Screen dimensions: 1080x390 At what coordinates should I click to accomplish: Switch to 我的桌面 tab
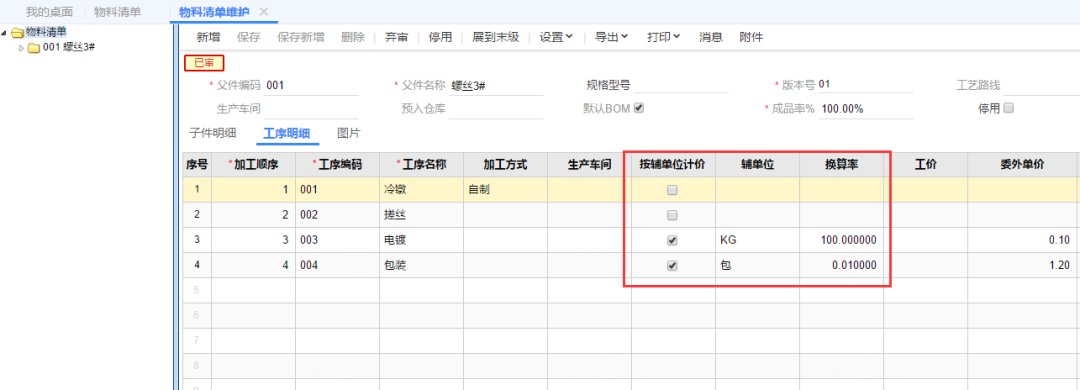click(x=50, y=12)
